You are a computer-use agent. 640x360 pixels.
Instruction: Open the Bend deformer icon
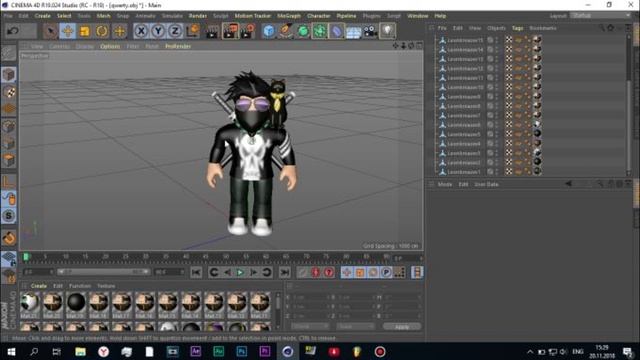(x=337, y=31)
